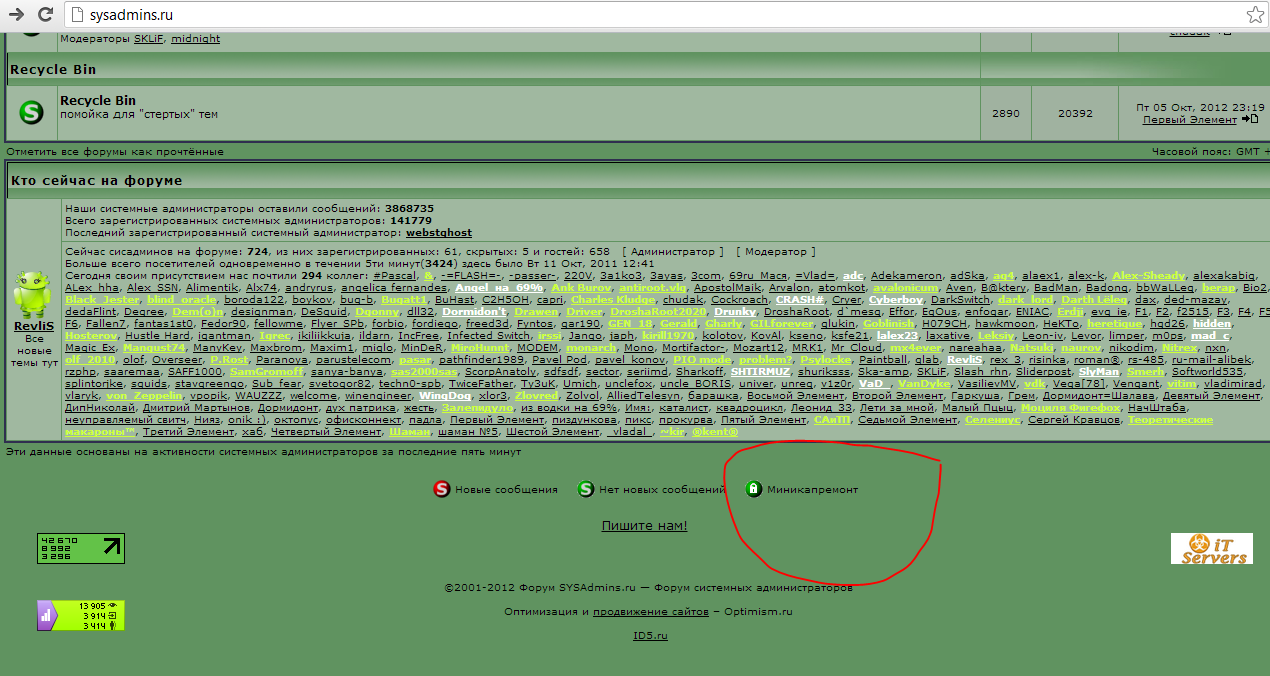Click the Recycle Bin topics count 2890

pos(1006,114)
